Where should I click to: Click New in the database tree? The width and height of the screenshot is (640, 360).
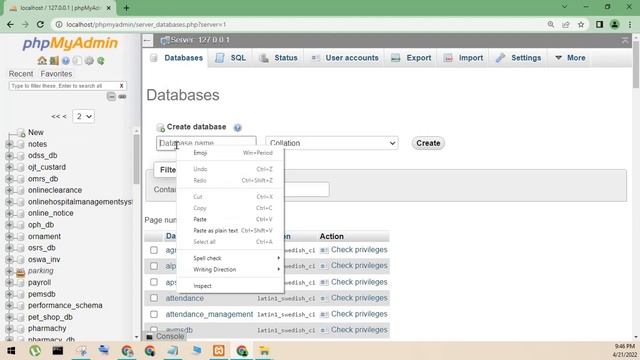pos(36,132)
